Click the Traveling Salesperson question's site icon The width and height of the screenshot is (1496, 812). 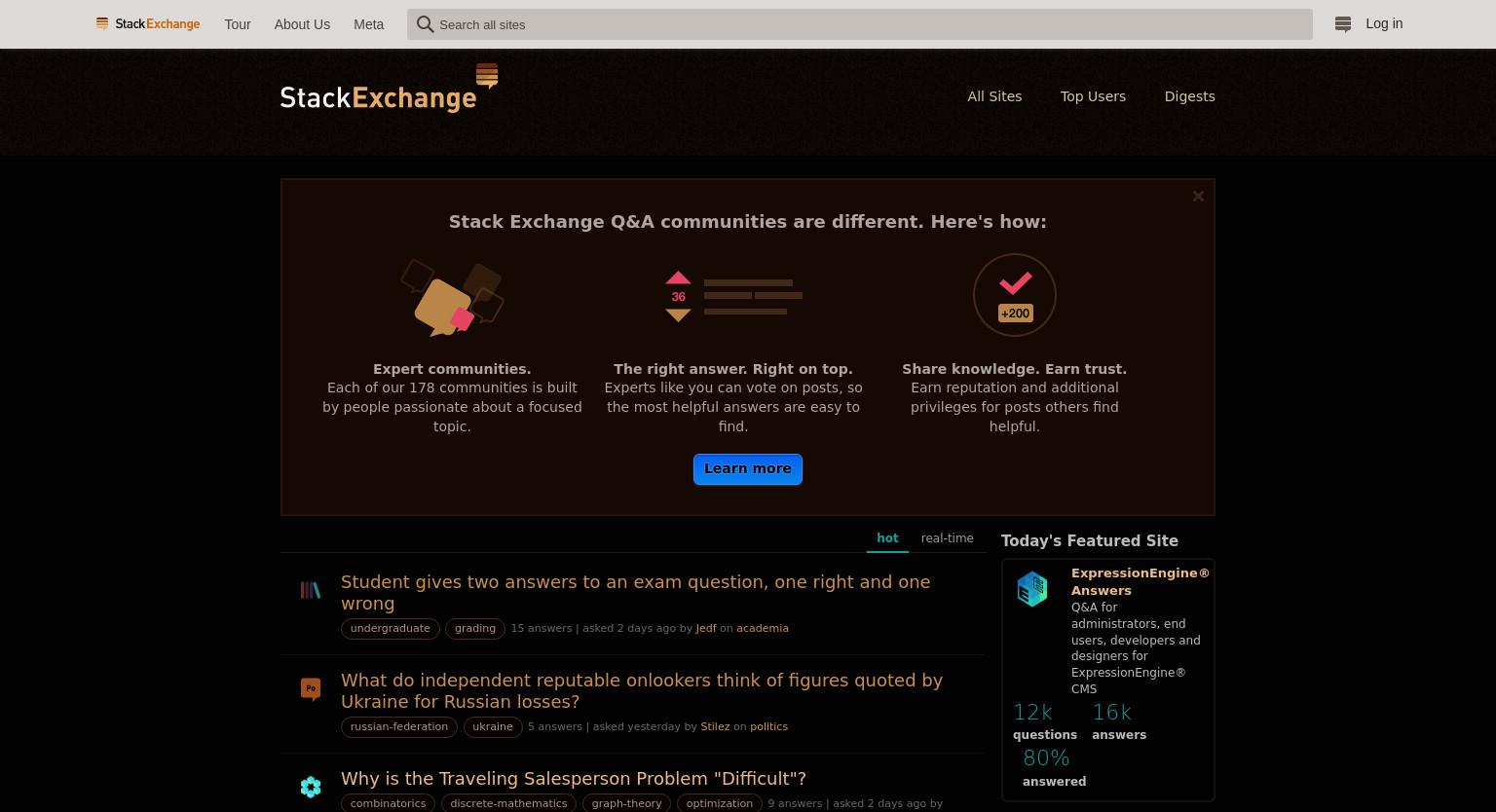click(311, 787)
